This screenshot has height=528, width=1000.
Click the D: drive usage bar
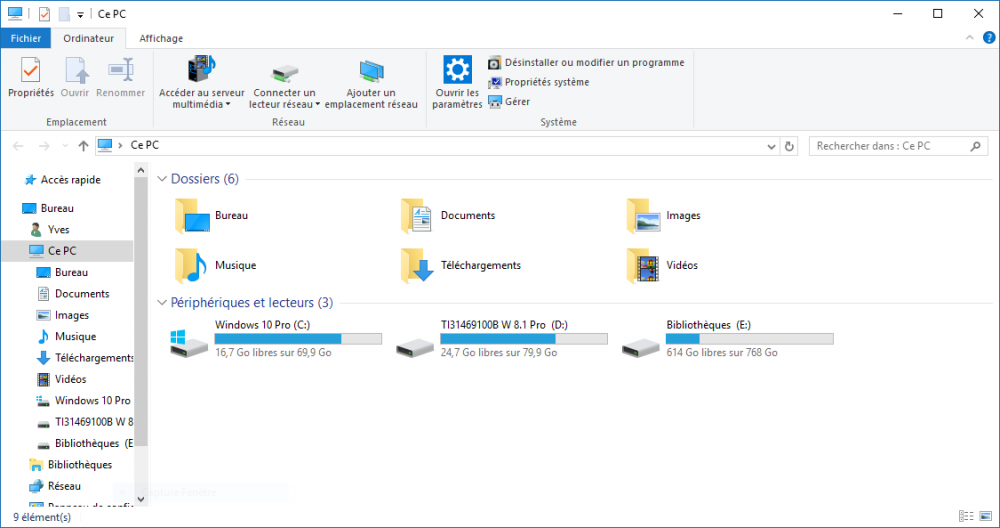point(524,339)
